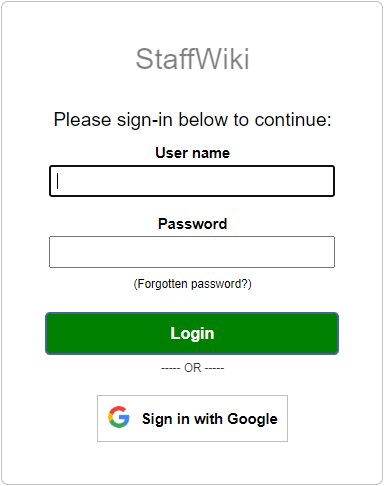
Task: Click the 'Please sign-in below to continue' text
Action: click(x=192, y=119)
